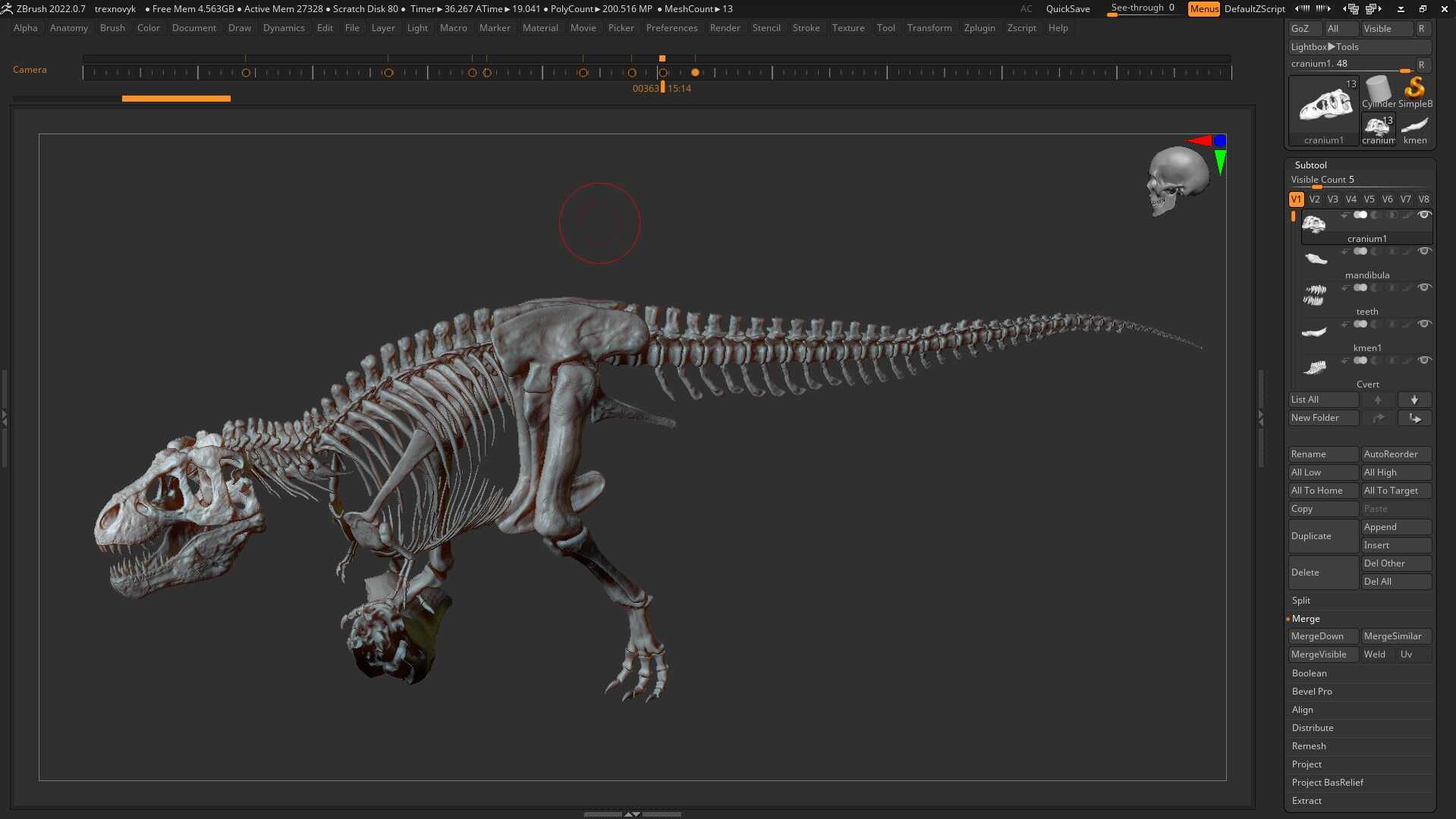Open the Zplugin menu
Viewport: 1456px width, 819px height.
pos(979,28)
